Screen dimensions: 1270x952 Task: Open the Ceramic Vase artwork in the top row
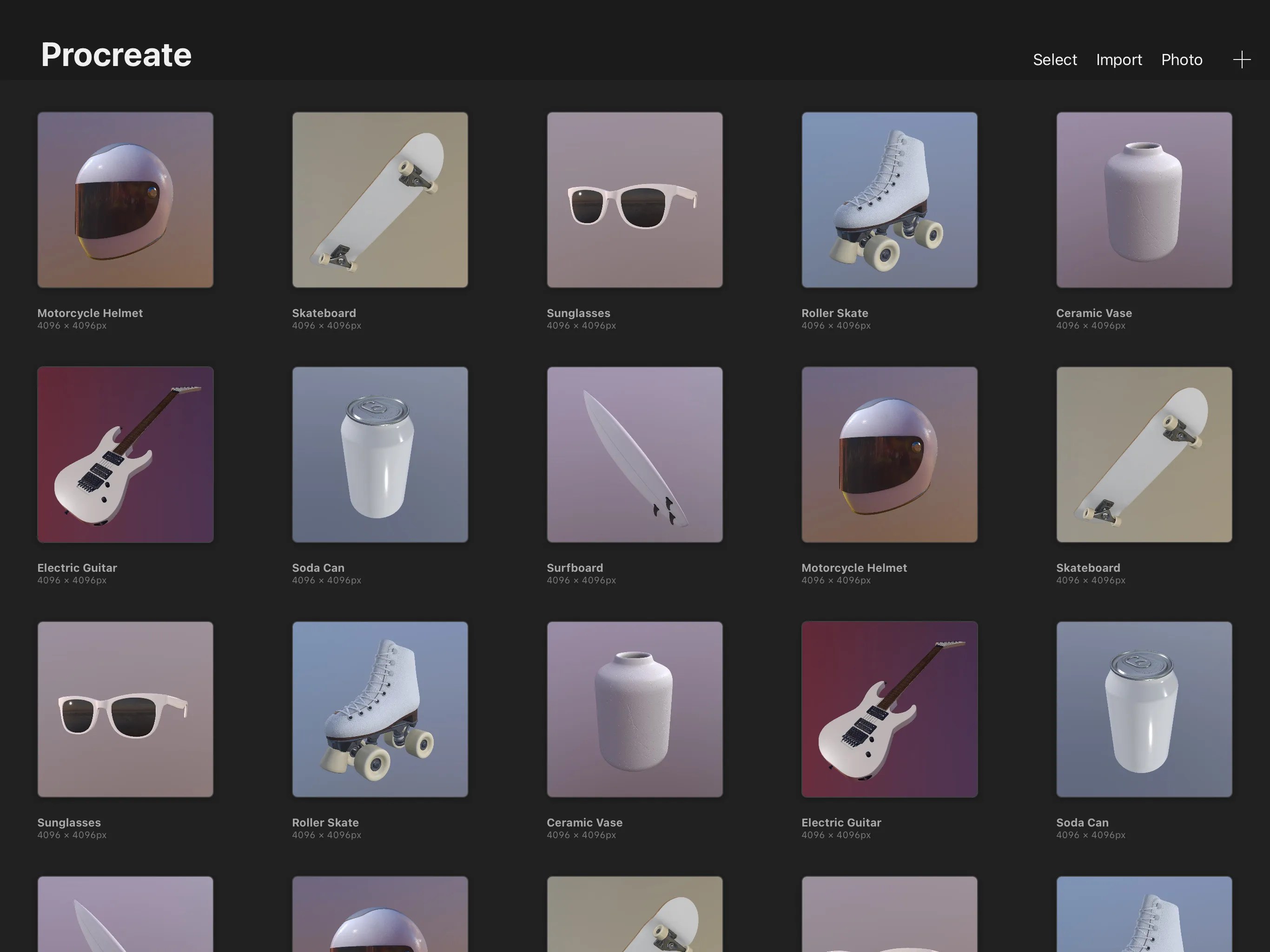click(x=1143, y=199)
